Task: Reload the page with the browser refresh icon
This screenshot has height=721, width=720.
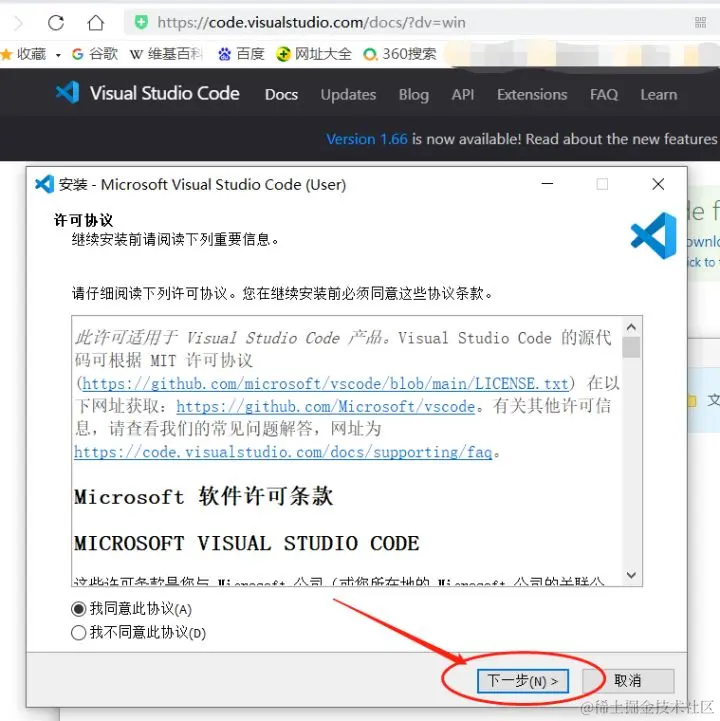Action: click(x=56, y=22)
